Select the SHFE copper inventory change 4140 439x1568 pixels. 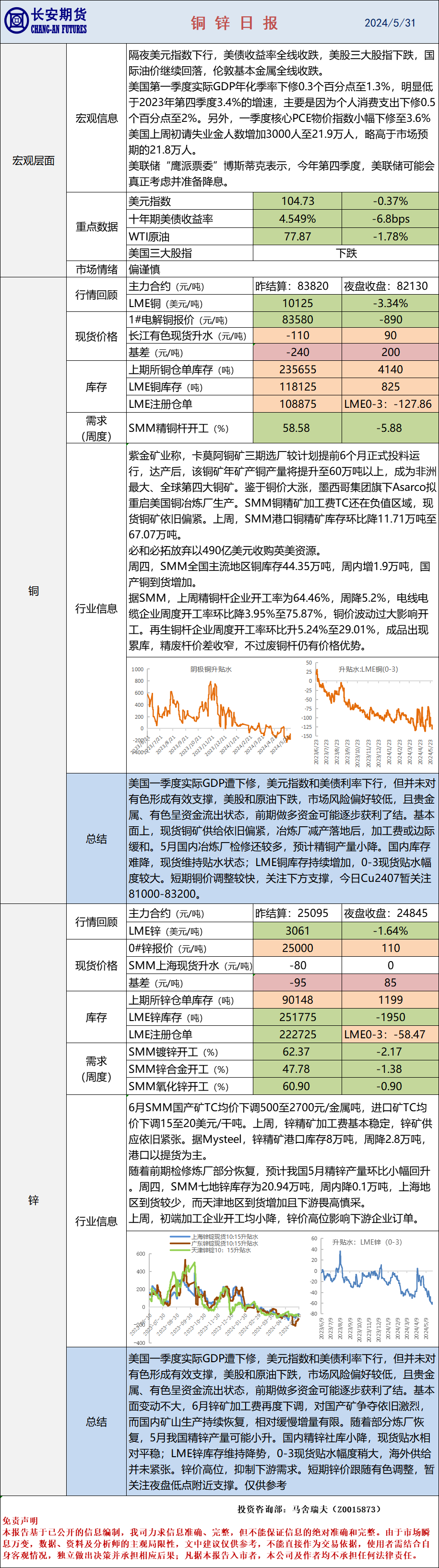pos(390,369)
